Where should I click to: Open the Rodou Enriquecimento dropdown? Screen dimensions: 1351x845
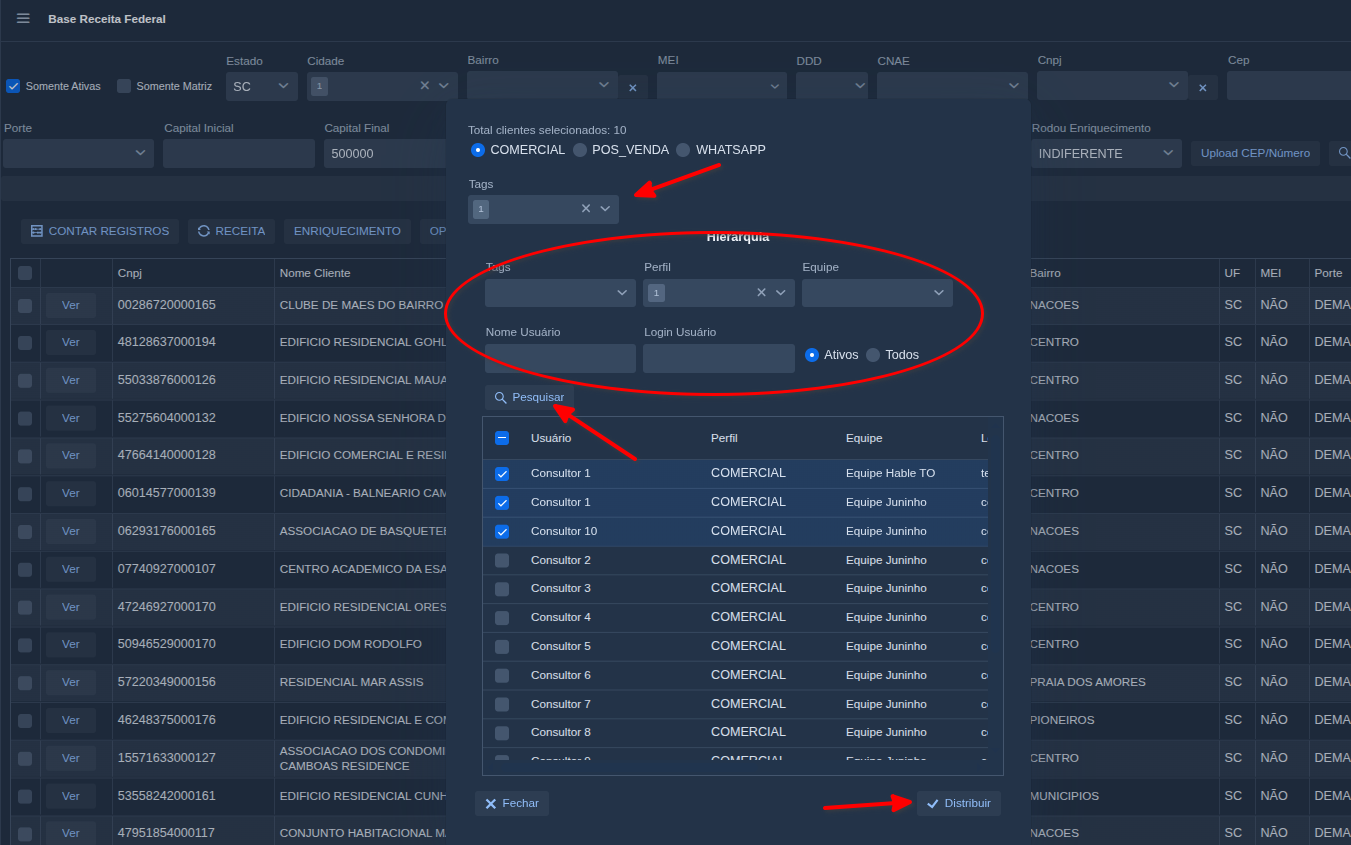tap(1107, 153)
